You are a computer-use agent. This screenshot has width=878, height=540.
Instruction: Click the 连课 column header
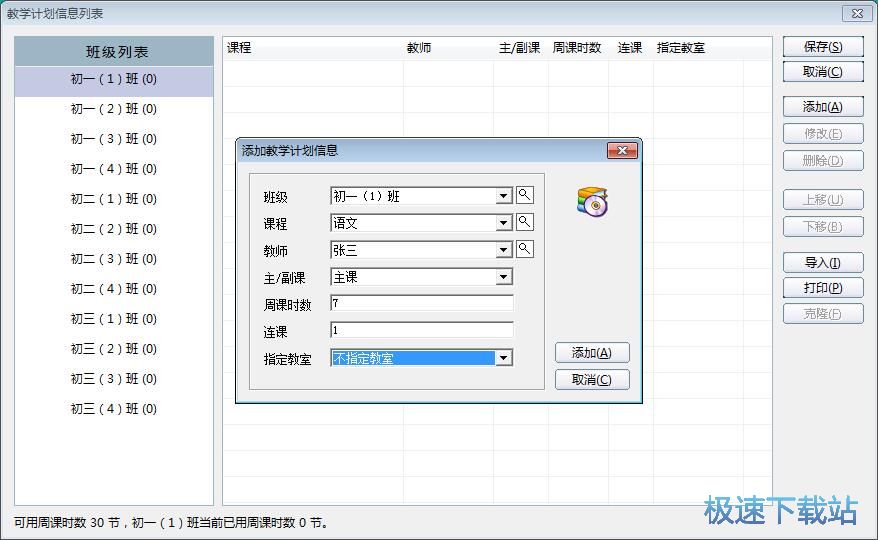[630, 48]
